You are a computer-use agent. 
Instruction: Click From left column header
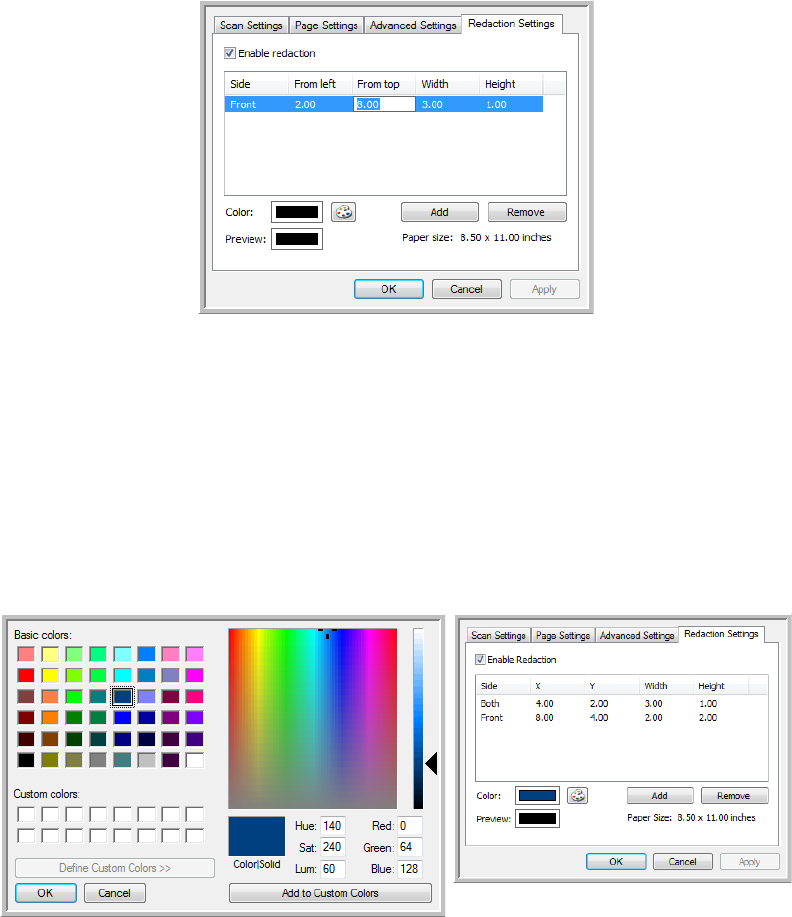[x=320, y=84]
